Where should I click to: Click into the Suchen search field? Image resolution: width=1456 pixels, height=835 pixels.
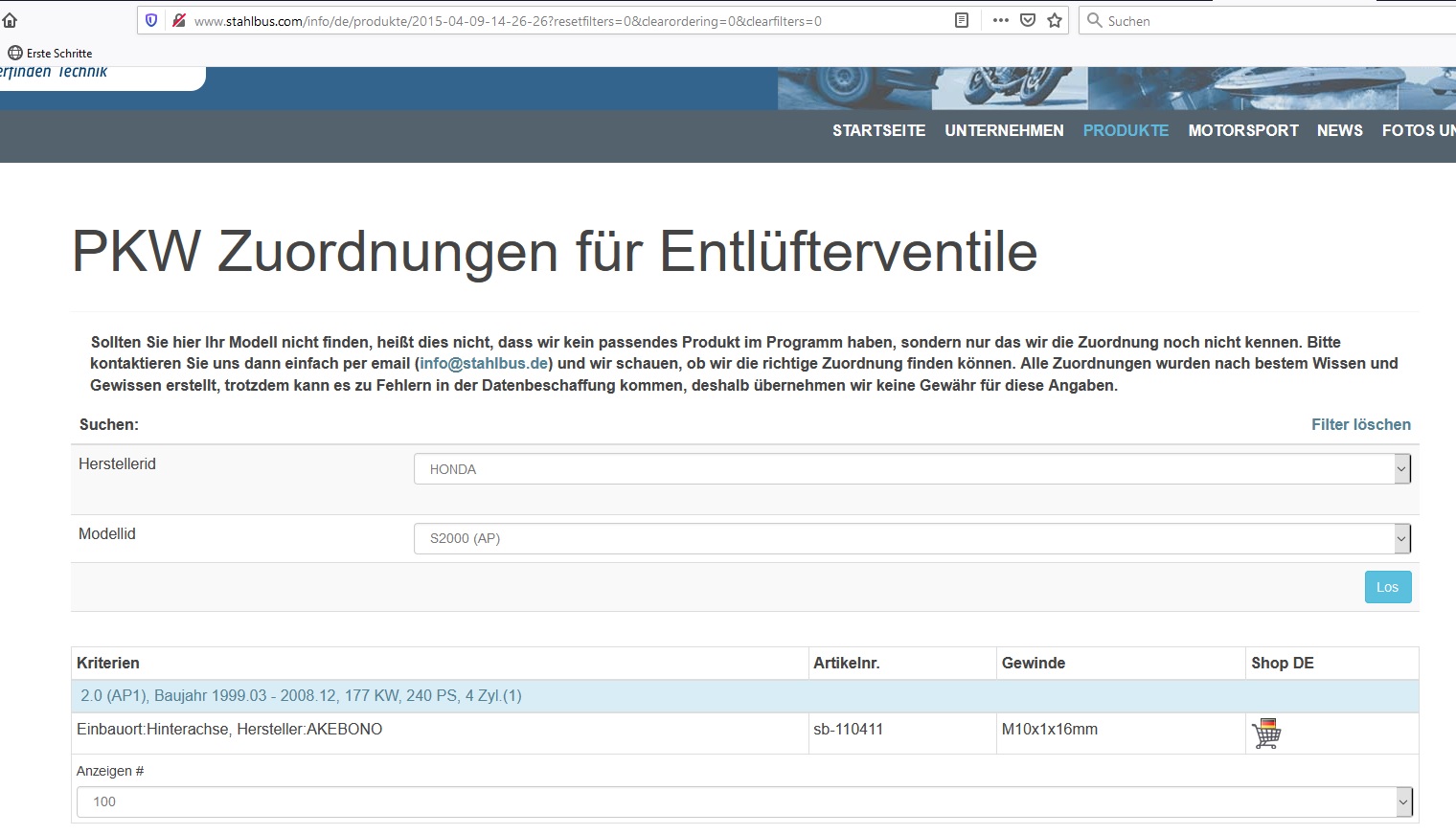pos(1264,20)
